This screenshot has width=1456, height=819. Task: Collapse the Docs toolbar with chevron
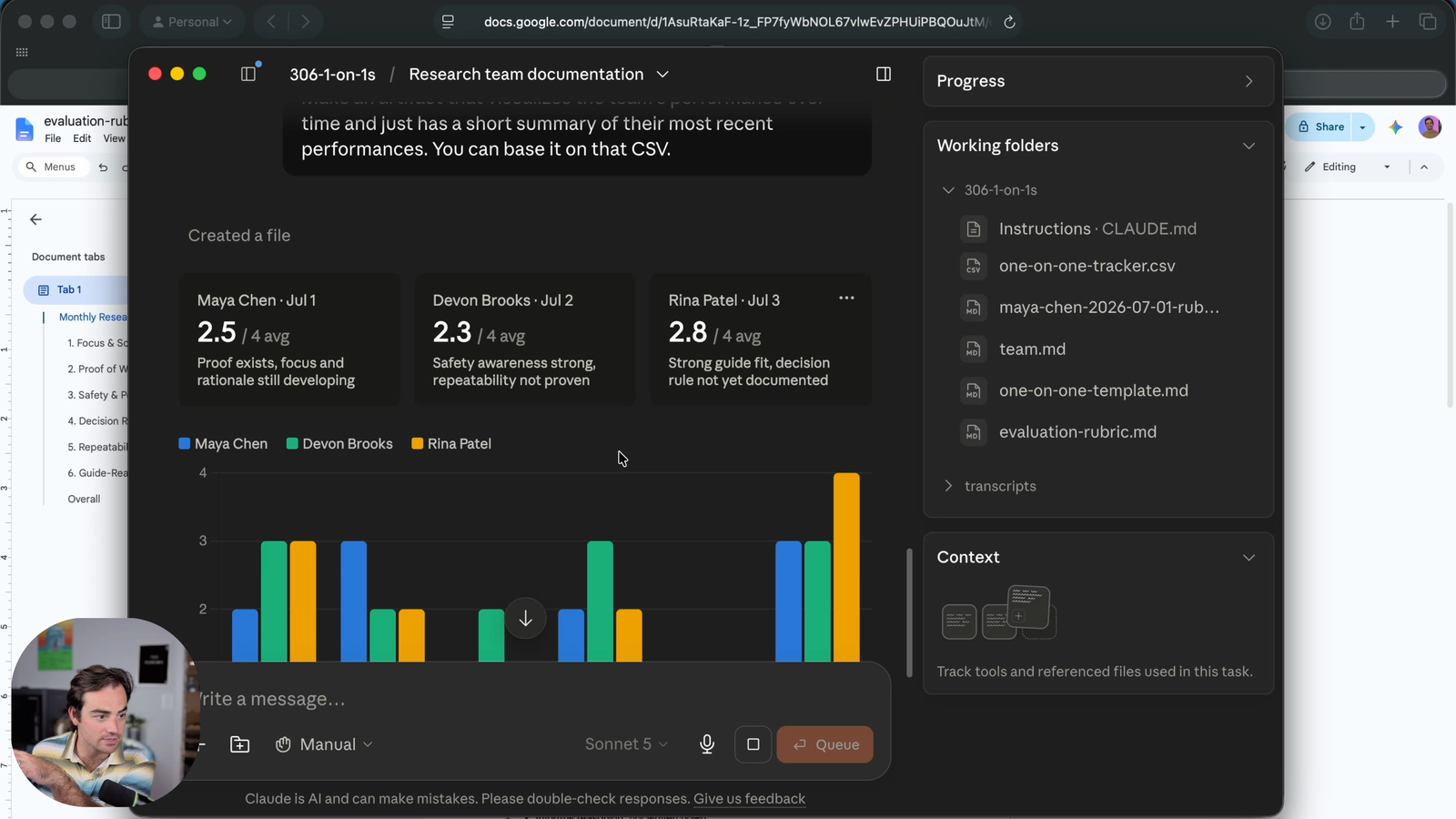(1424, 167)
